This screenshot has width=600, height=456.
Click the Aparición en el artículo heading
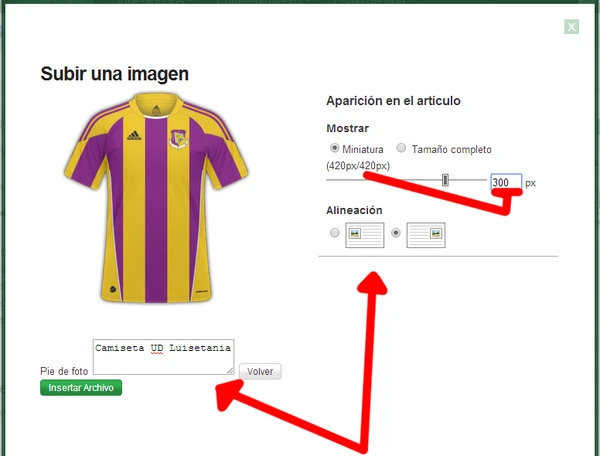pyautogui.click(x=393, y=101)
